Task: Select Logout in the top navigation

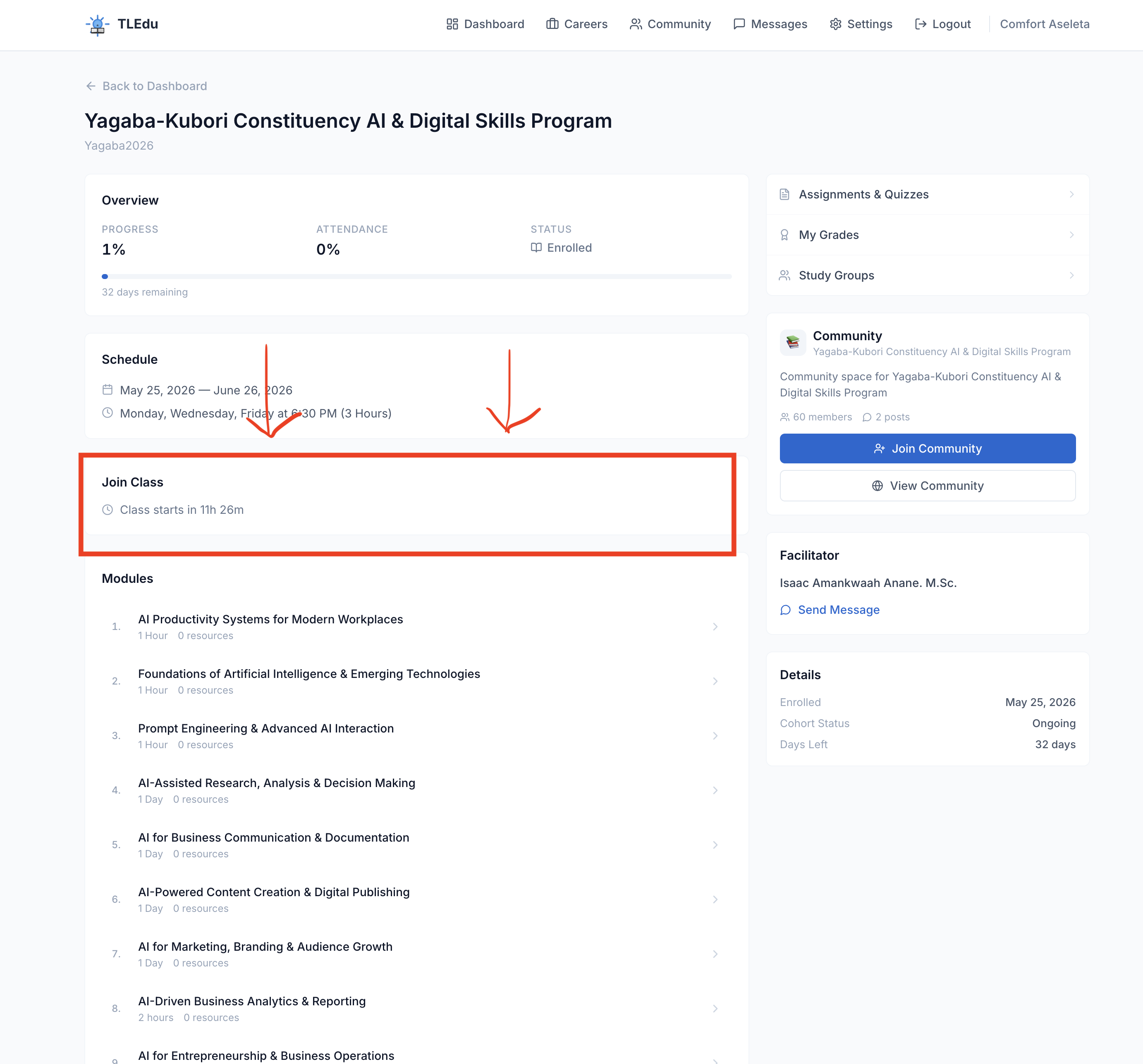Action: 942,24
